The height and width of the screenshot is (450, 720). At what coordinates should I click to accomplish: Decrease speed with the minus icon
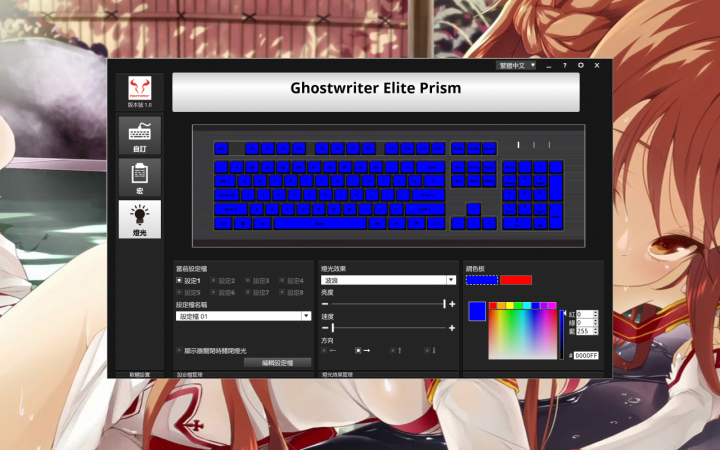tap(325, 328)
